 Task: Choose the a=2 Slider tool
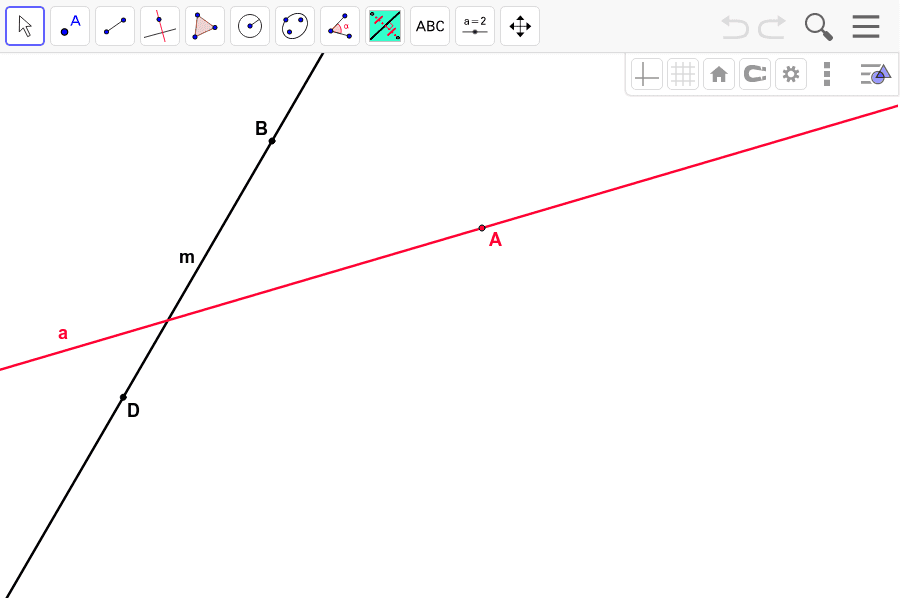pos(475,26)
